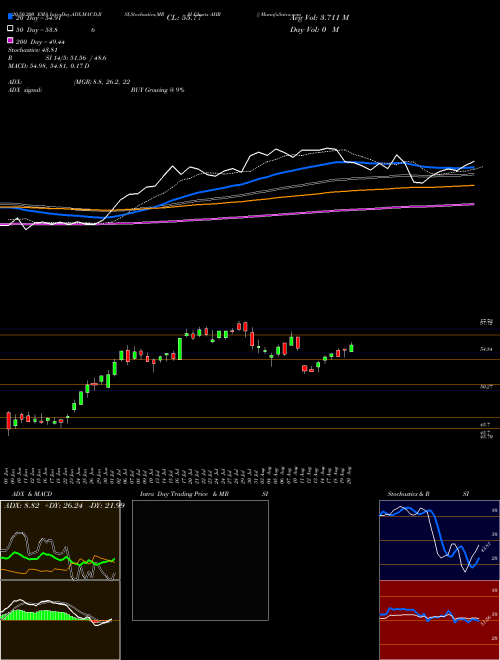500x660 pixels.
Task: Click the Day Vol label
Action: [314, 29]
